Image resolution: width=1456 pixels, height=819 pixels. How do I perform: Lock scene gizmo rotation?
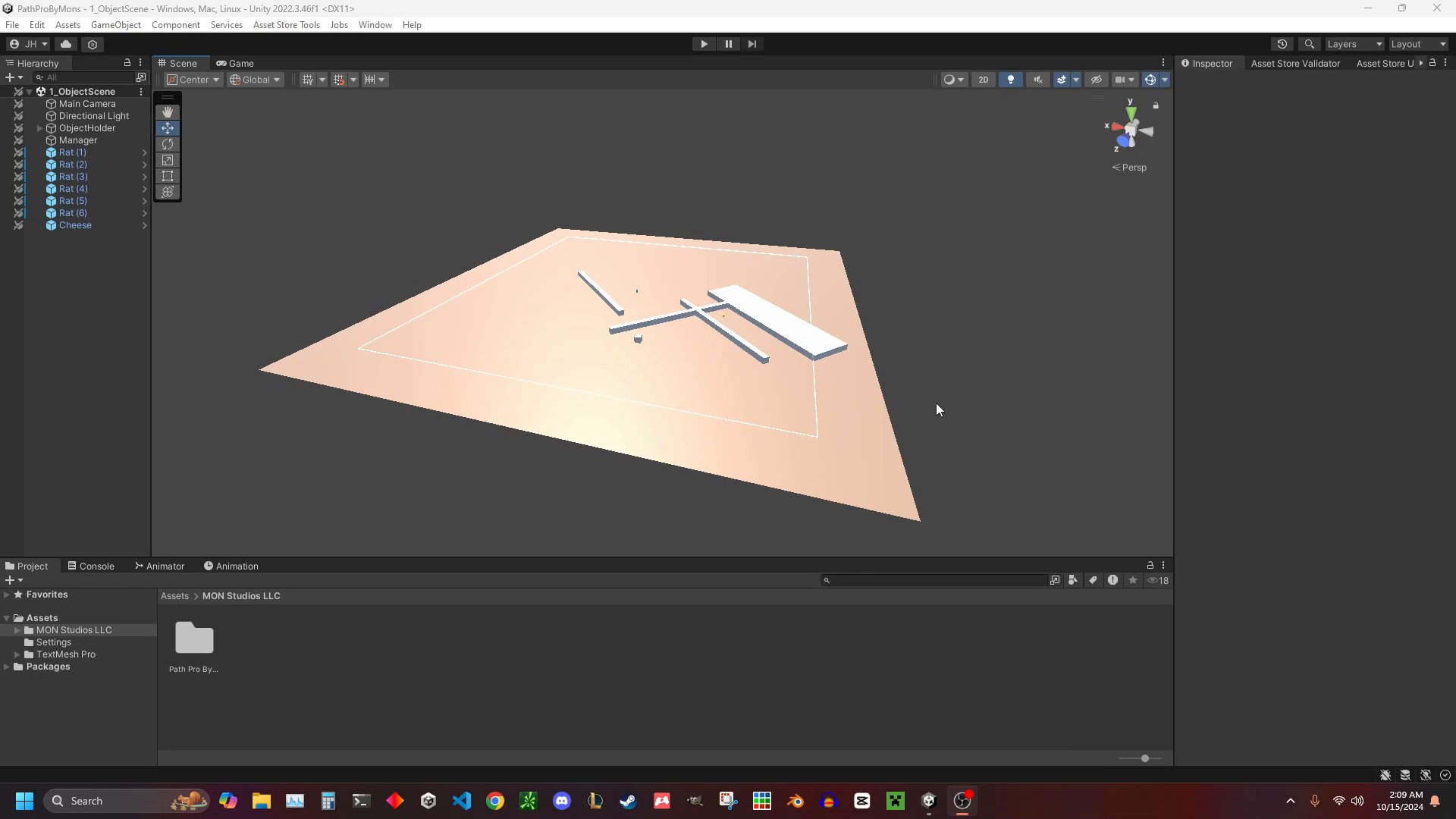pyautogui.click(x=1156, y=105)
